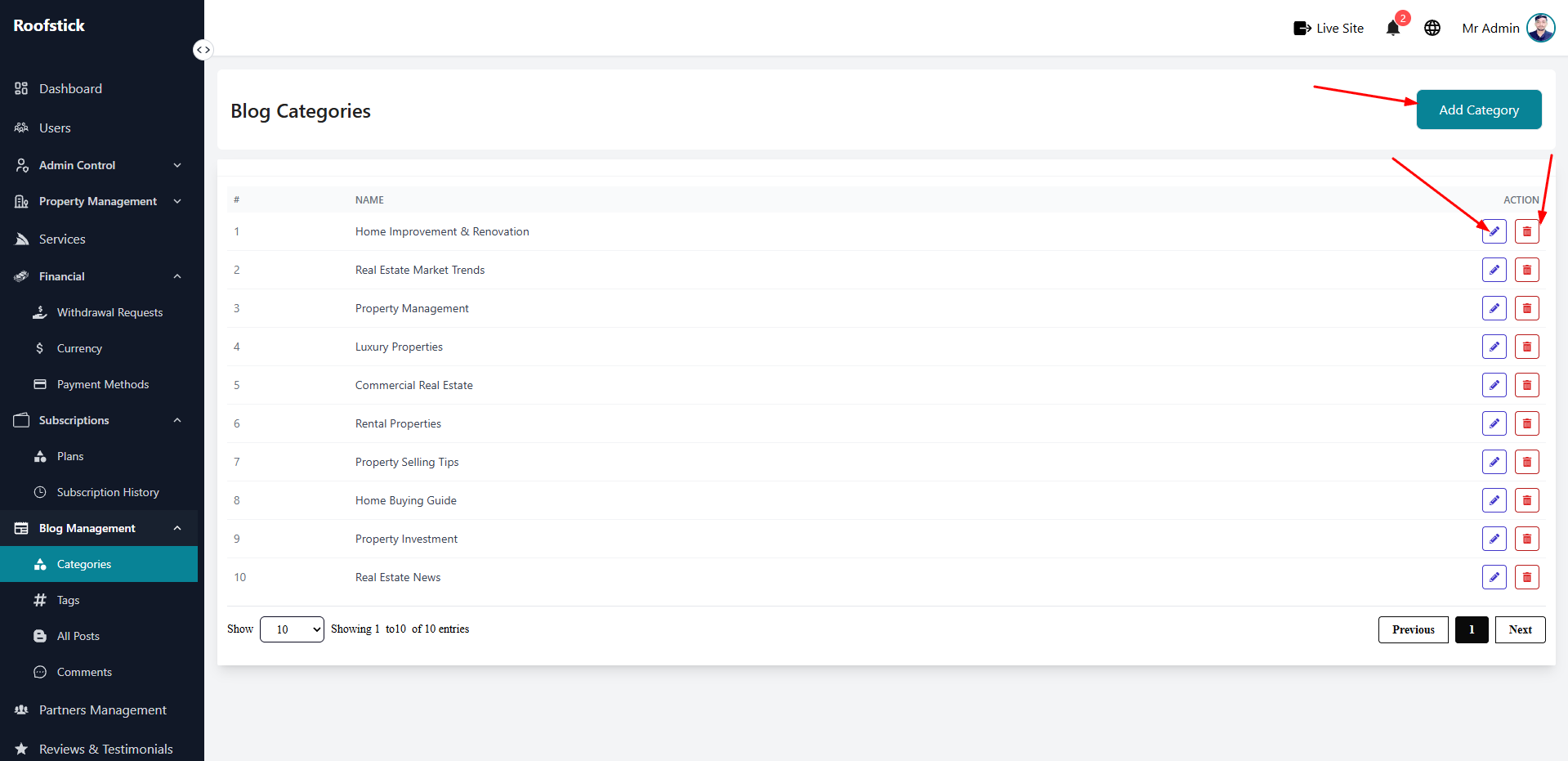
Task: Go to the Previous page
Action: (1414, 629)
